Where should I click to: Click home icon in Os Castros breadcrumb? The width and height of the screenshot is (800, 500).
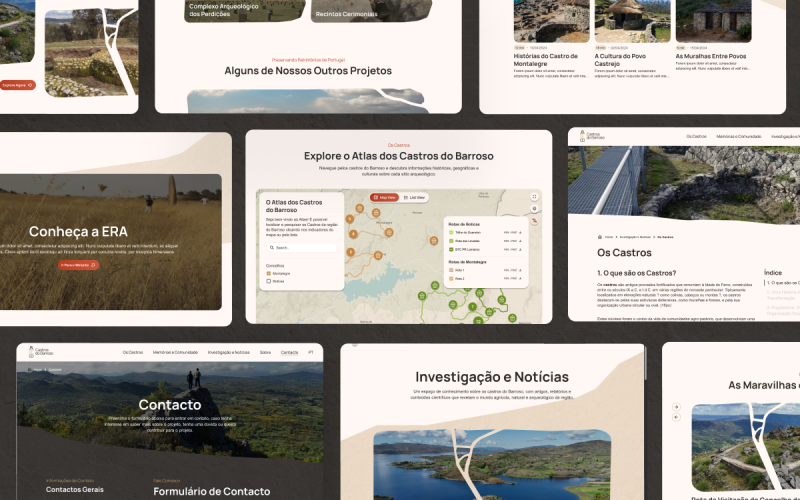(599, 237)
